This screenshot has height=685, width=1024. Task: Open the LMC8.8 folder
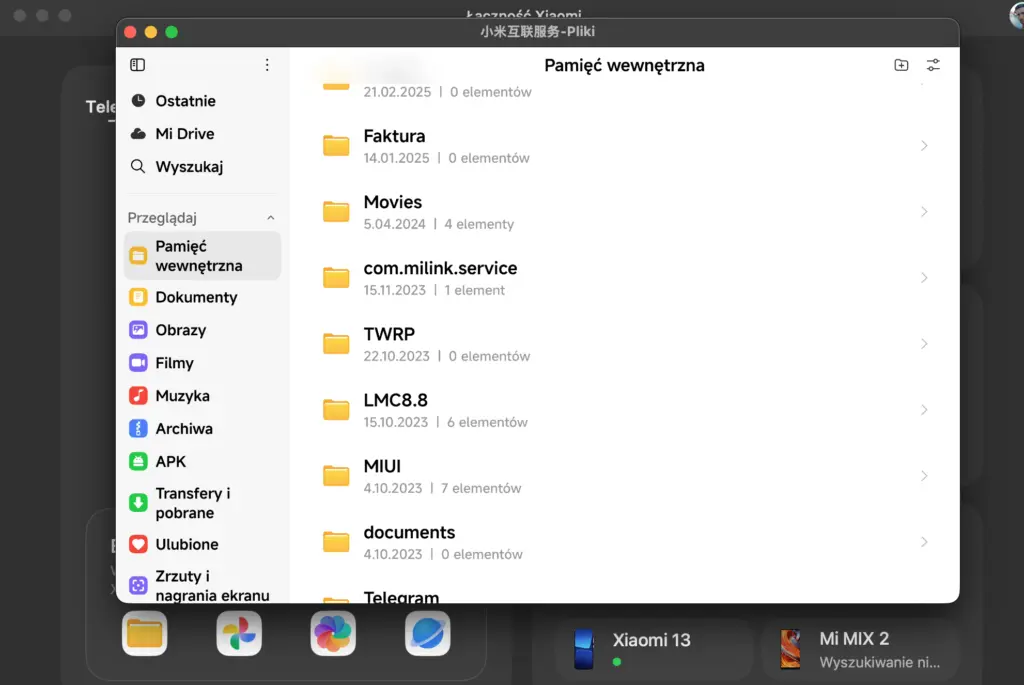click(x=396, y=409)
